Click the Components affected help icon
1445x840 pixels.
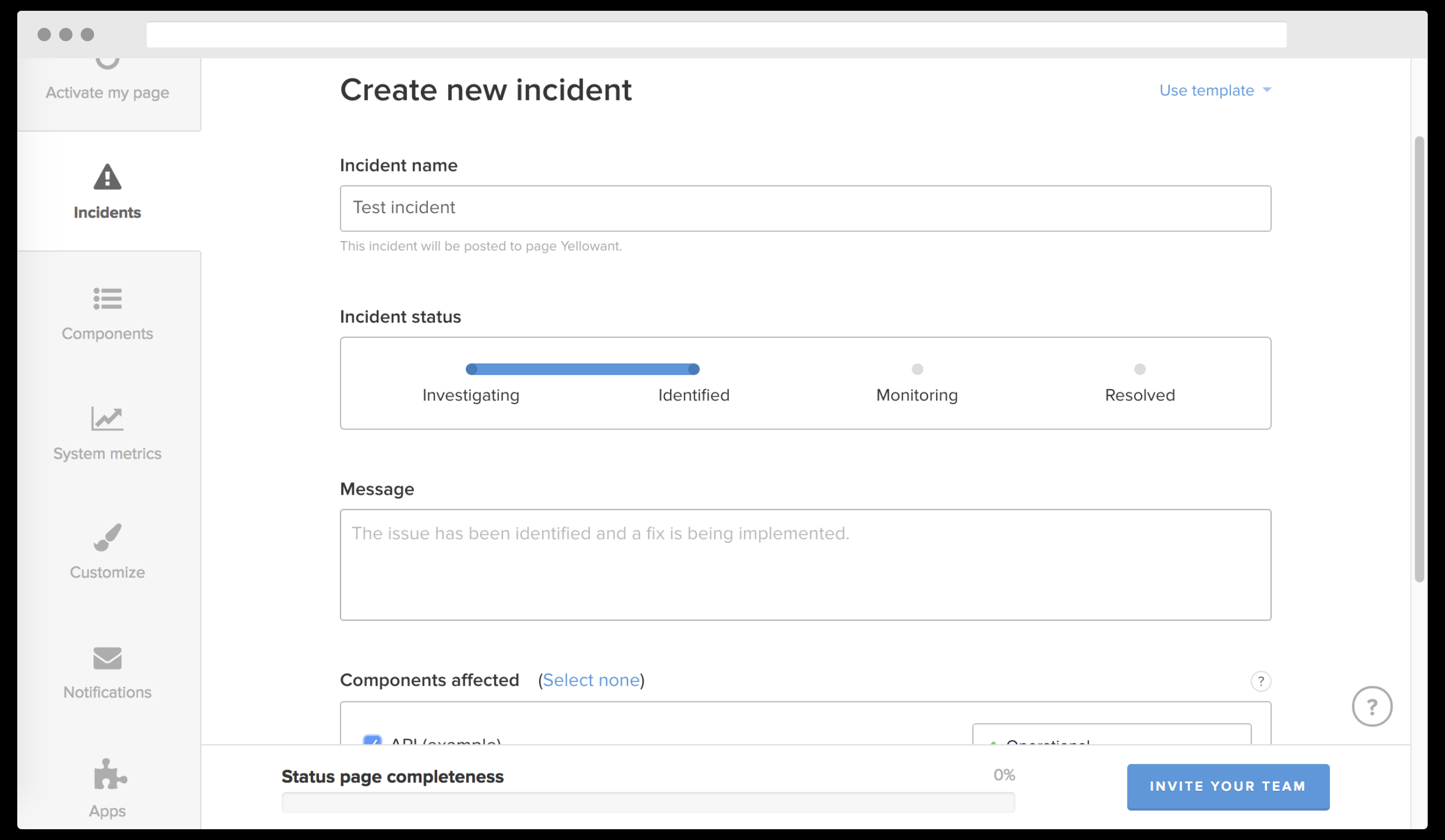click(1260, 681)
